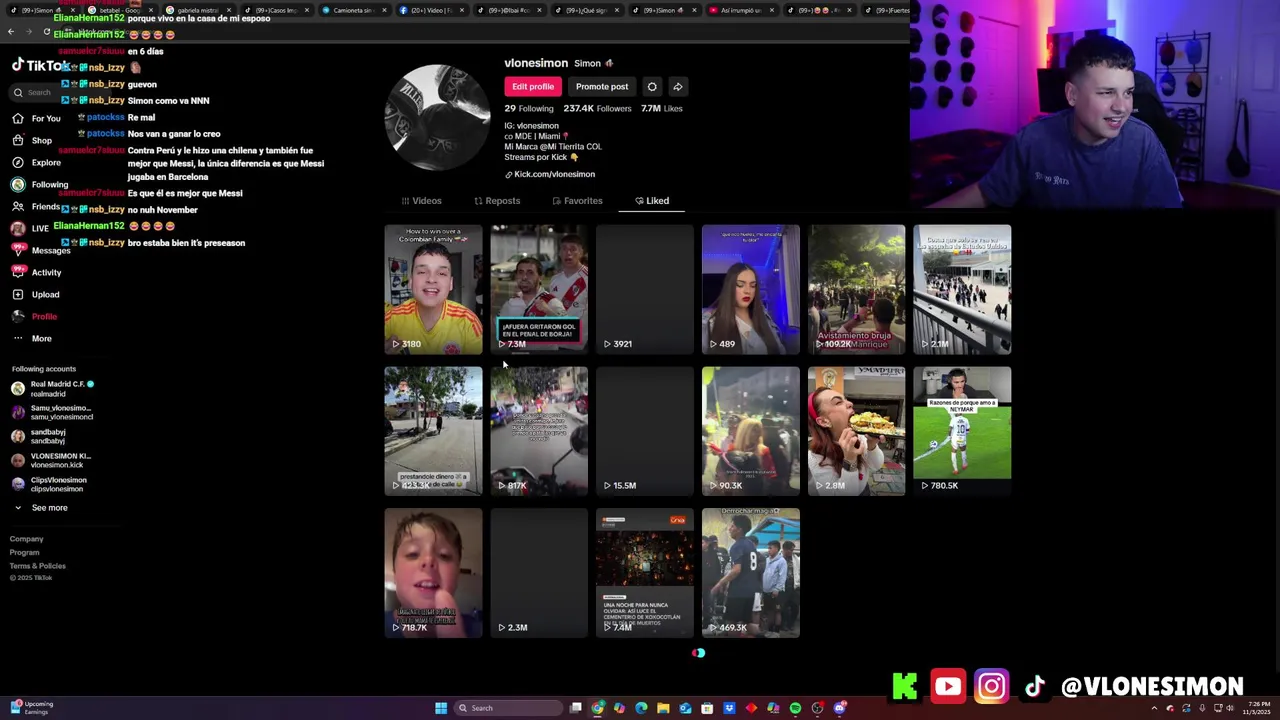Image resolution: width=1280 pixels, height=720 pixels.
Task: Click the Program footer link
Action: point(25,552)
